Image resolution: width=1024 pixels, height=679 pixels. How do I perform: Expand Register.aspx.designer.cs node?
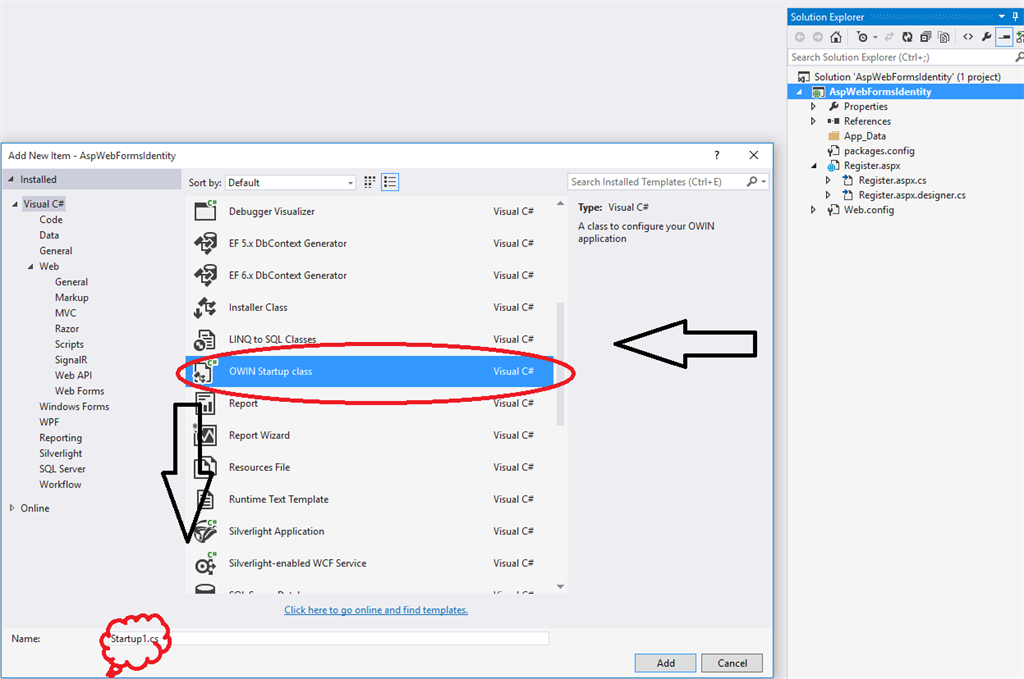point(827,195)
